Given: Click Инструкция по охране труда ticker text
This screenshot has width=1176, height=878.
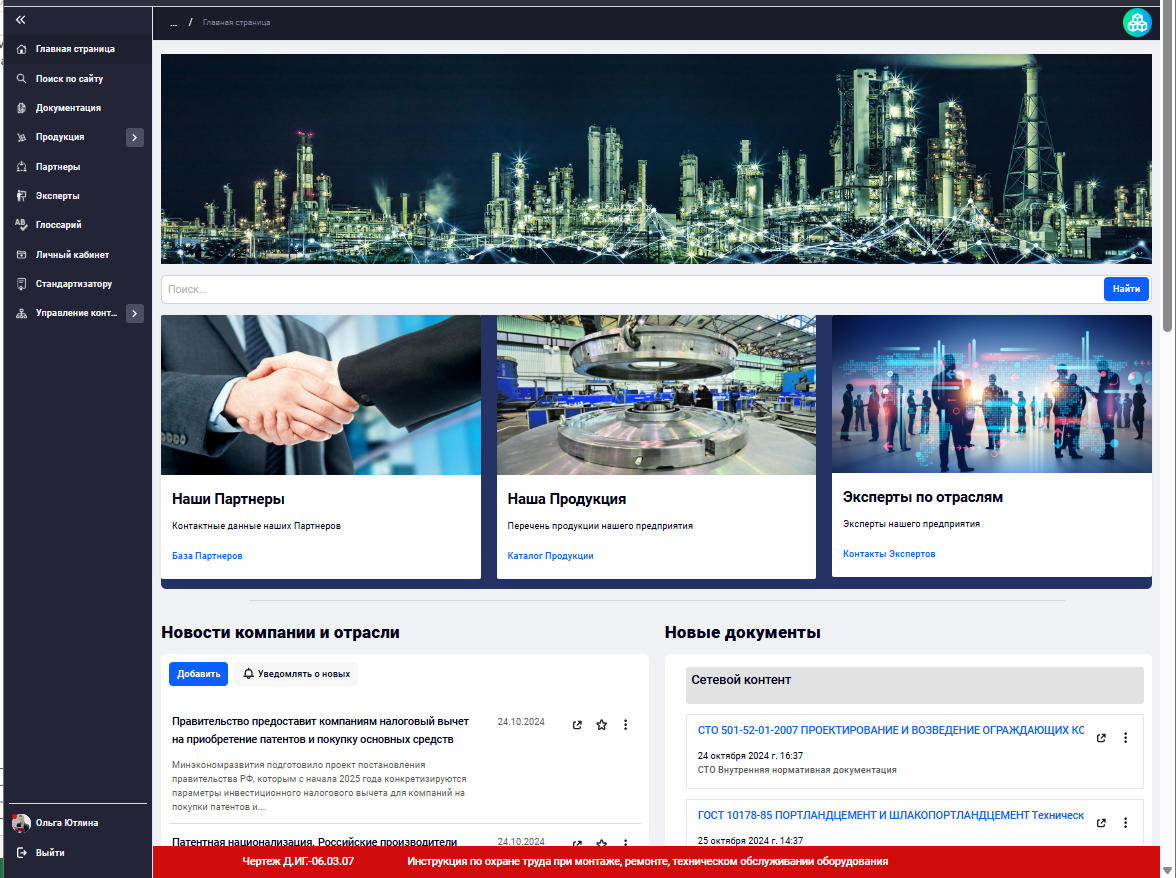Looking at the screenshot, I should pyautogui.click(x=647, y=862).
